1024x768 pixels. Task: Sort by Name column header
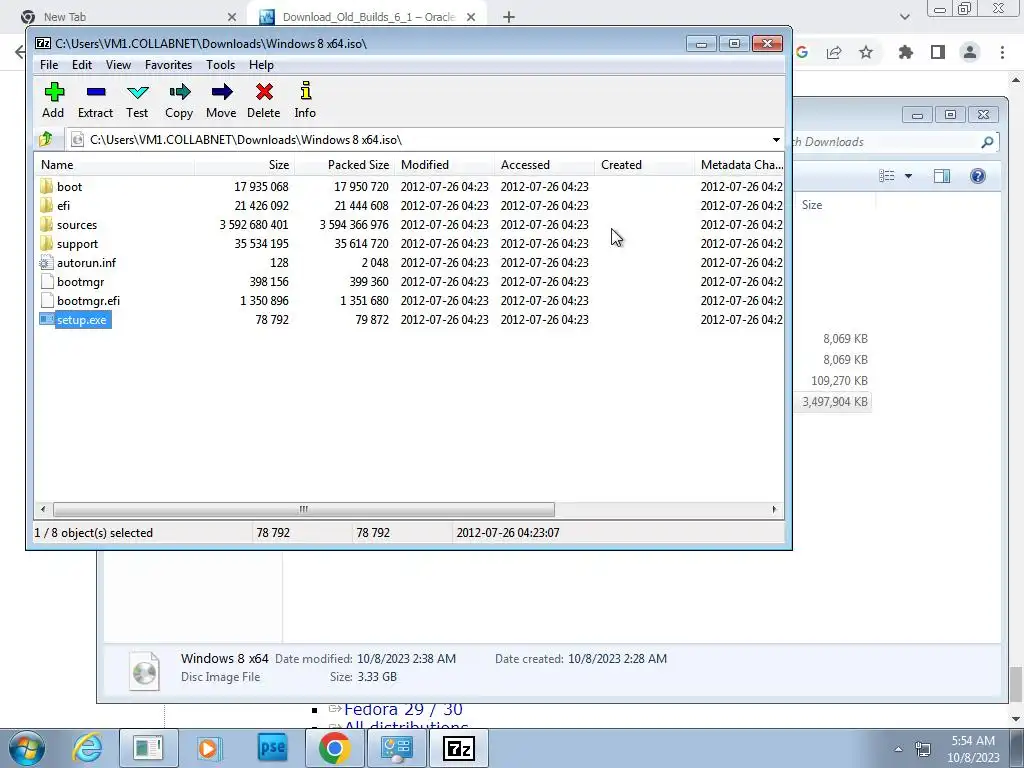click(x=115, y=165)
